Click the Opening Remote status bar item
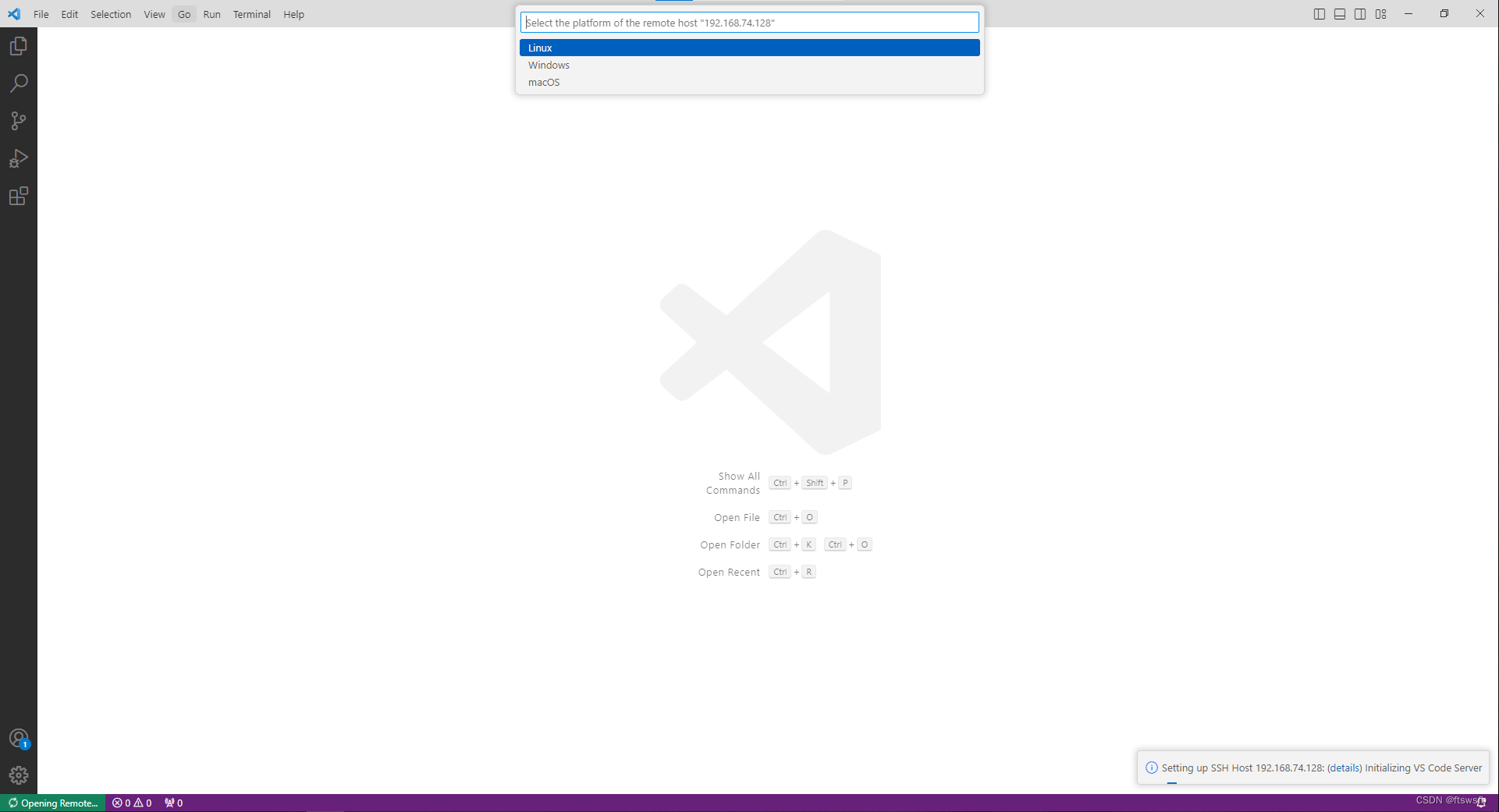 [53, 803]
